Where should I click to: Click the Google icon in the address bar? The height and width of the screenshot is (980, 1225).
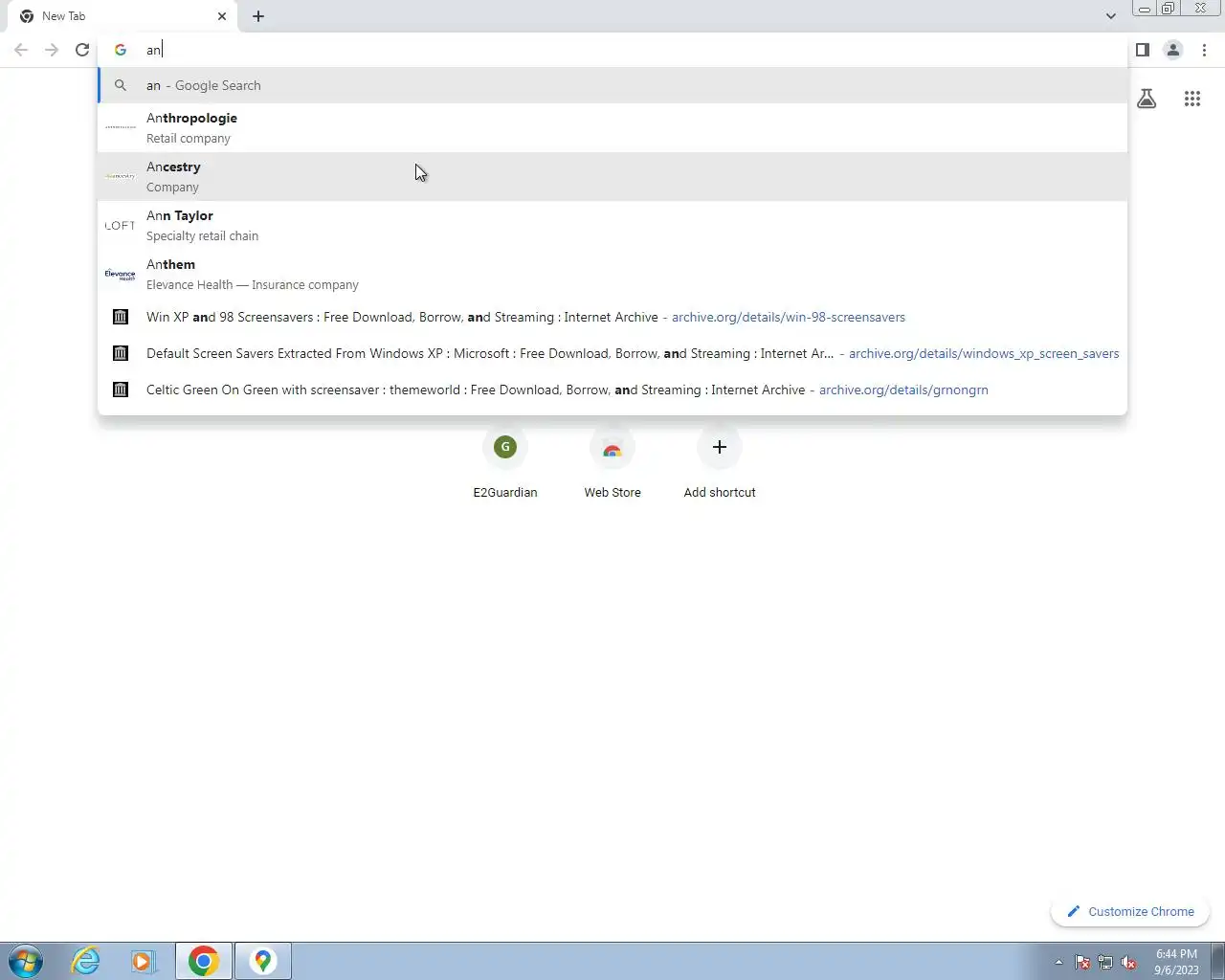121,50
